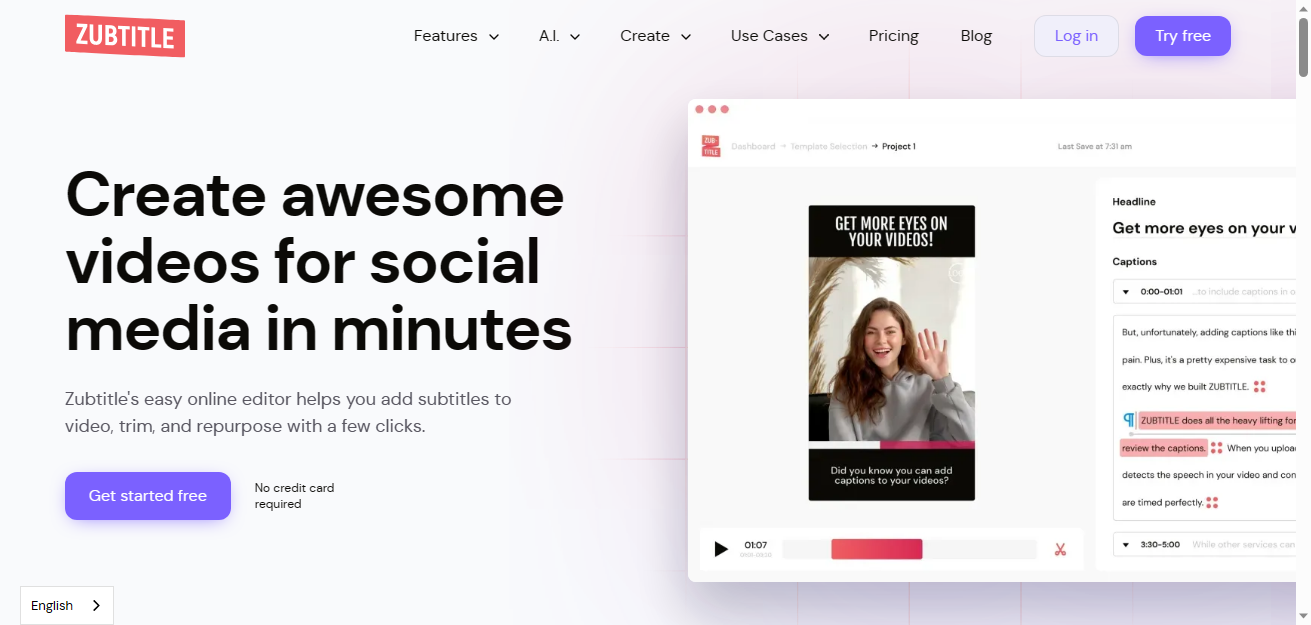Click the red segment on the timeline bar
This screenshot has height=625, width=1311.
pyautogui.click(x=877, y=549)
